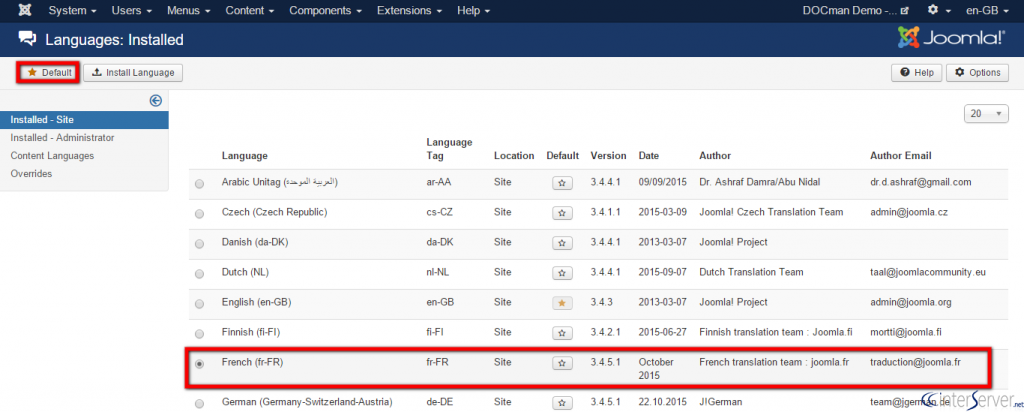This screenshot has height=412, width=1024.
Task: Open the Content menu
Action: pyautogui.click(x=249, y=10)
